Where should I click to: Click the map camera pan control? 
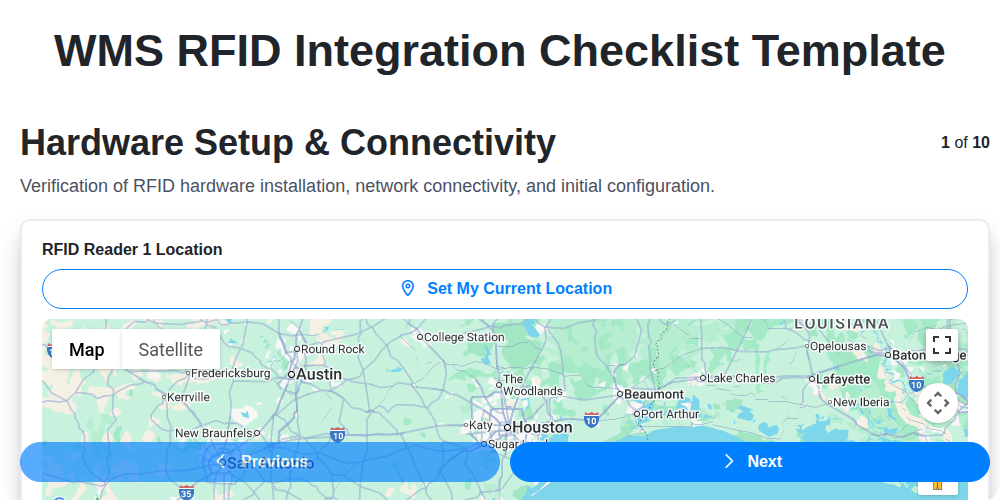937,403
